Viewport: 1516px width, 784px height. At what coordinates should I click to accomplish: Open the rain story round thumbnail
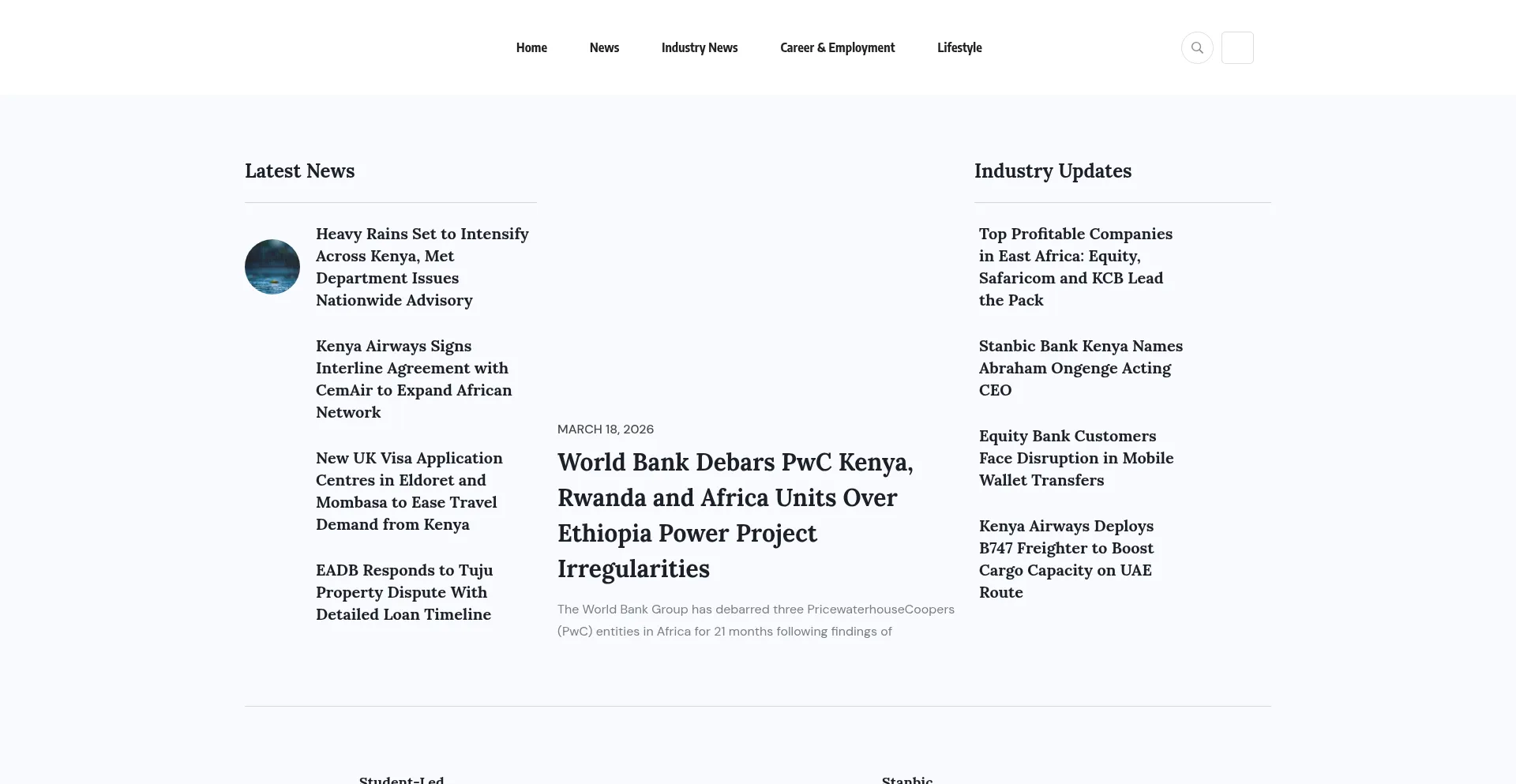(272, 267)
